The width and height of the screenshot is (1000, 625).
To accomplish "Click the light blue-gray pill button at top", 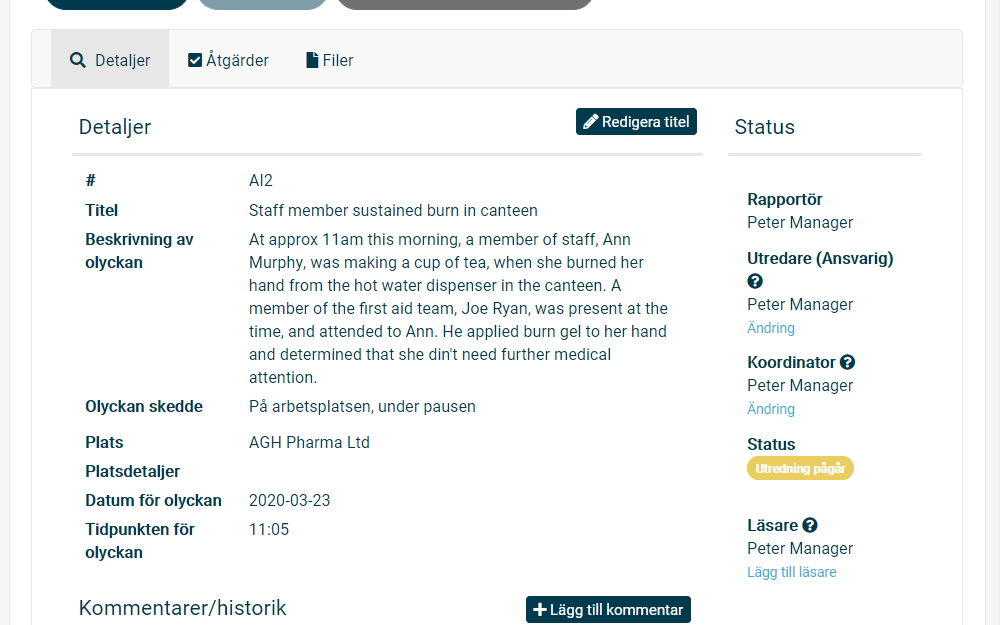I will [262, 3].
